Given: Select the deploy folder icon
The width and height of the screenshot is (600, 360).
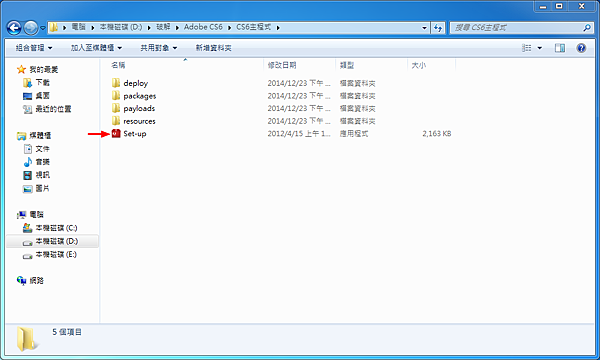Looking at the screenshot, I should point(116,83).
